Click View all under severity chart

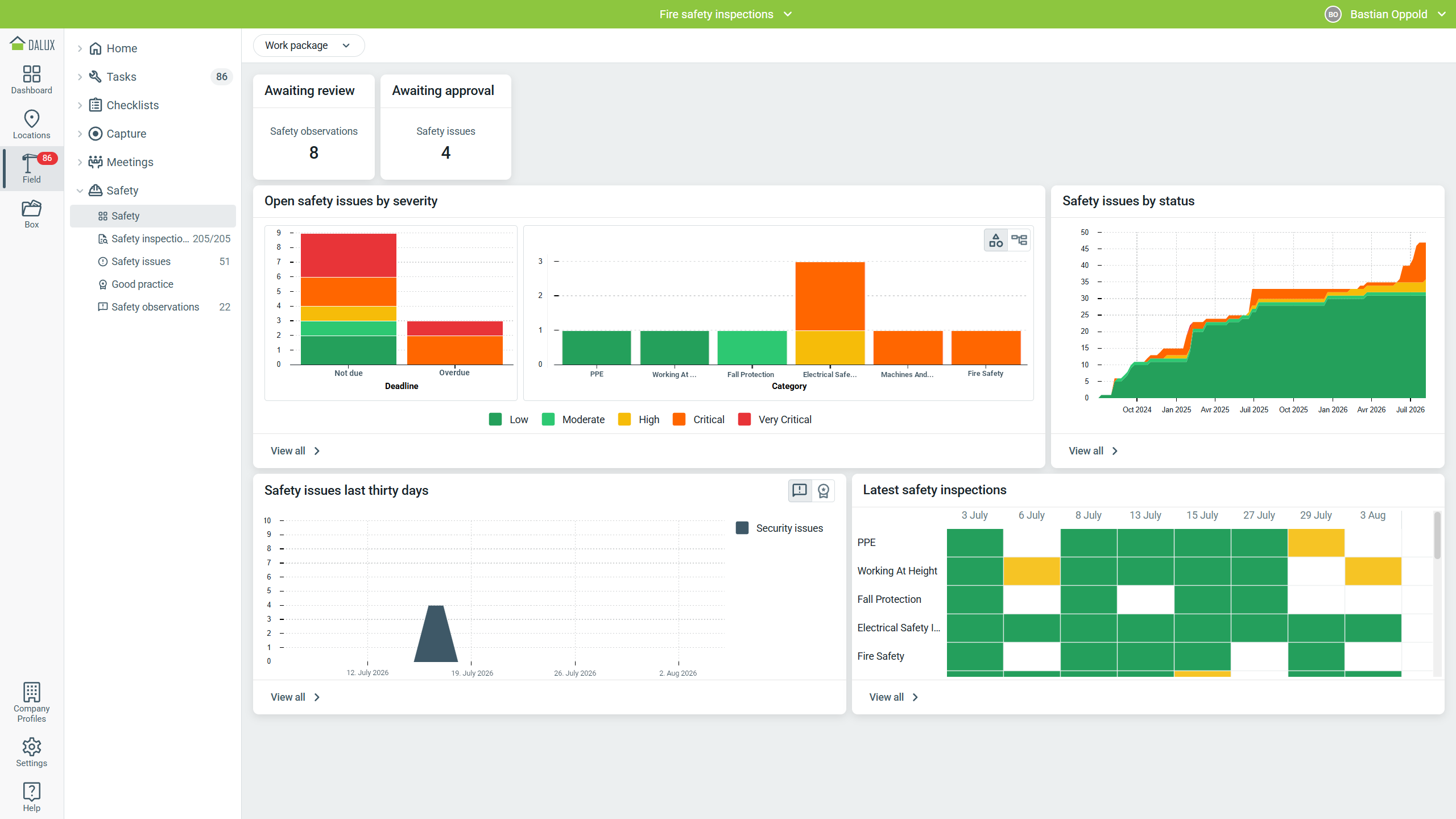coord(296,451)
